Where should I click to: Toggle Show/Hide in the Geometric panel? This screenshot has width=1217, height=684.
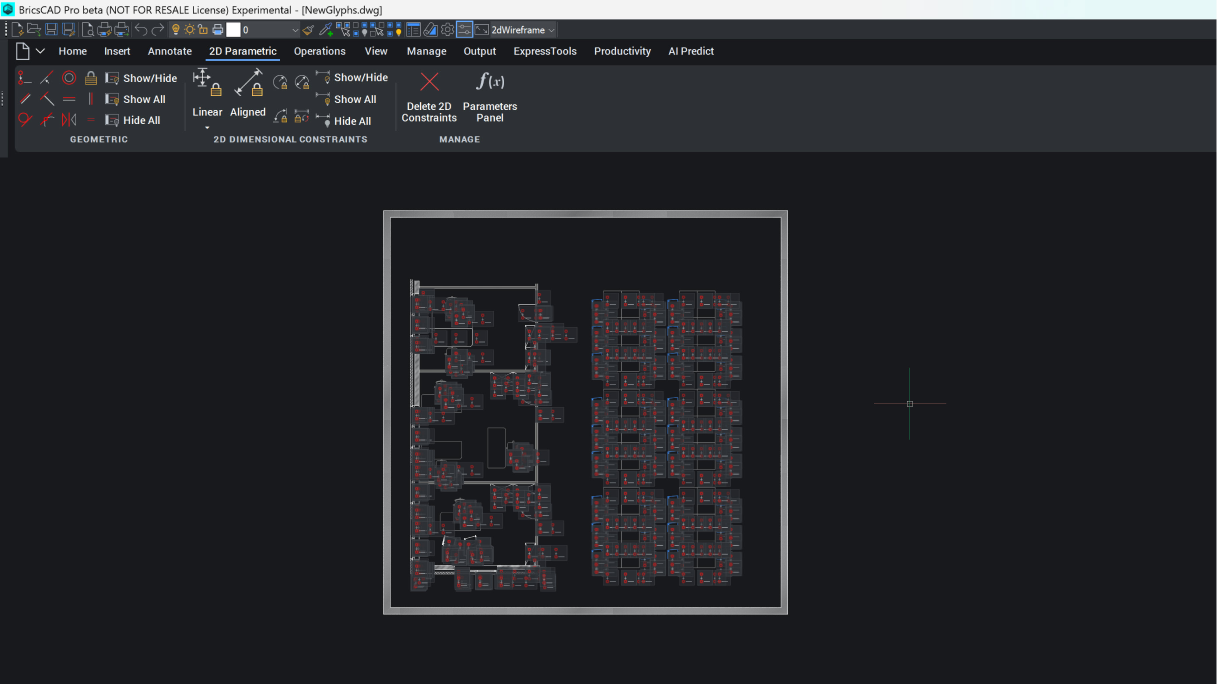(x=141, y=78)
